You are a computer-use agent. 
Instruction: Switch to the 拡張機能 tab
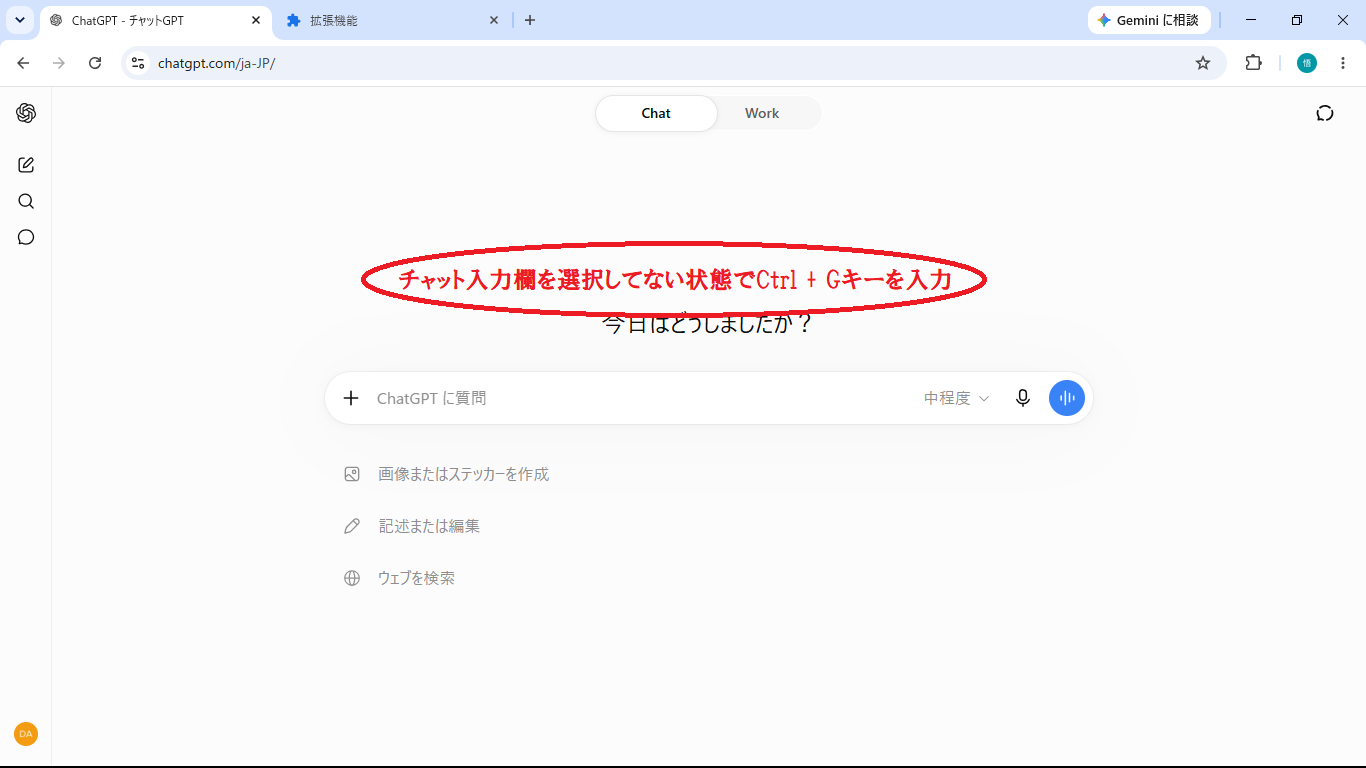(392, 20)
